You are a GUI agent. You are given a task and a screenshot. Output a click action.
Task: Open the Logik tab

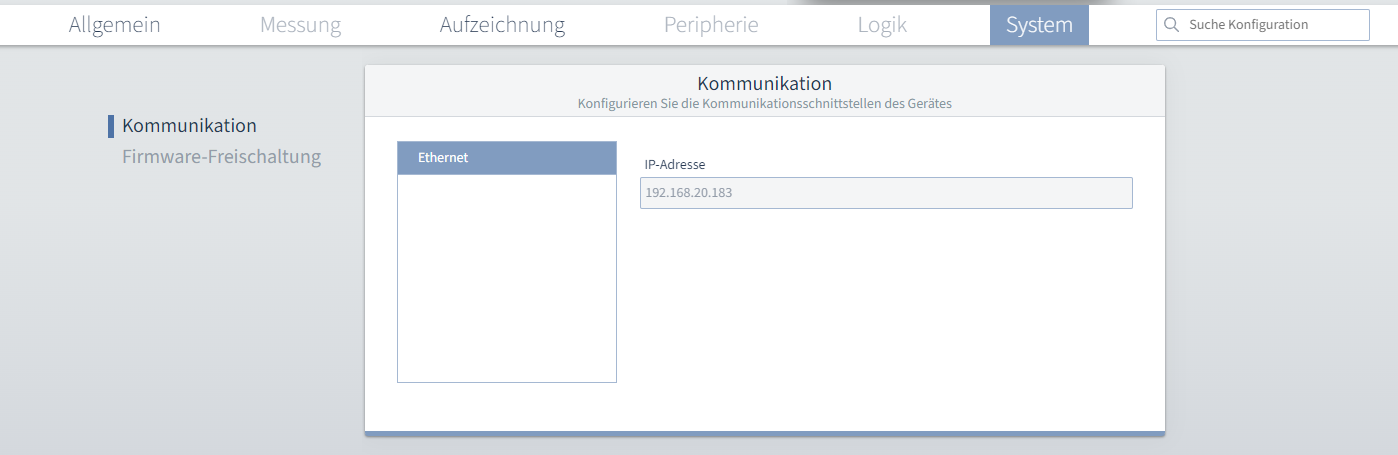tap(882, 25)
